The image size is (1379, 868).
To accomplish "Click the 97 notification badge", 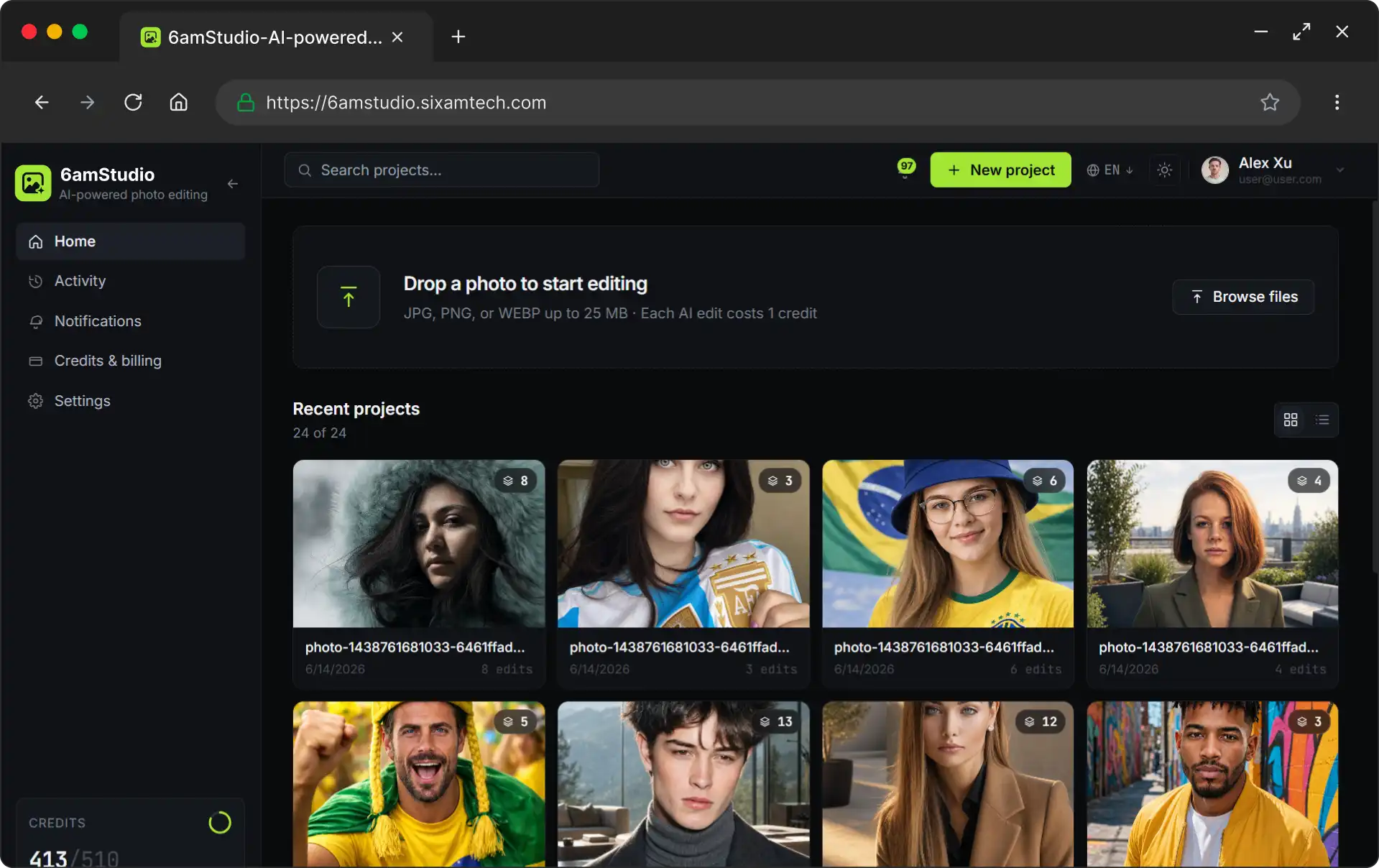I will coord(907,167).
